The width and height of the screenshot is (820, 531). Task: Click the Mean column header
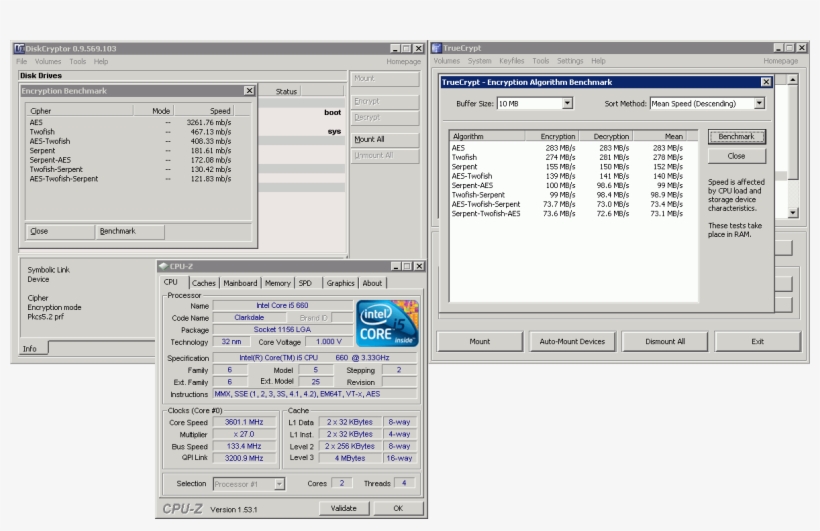pos(660,136)
